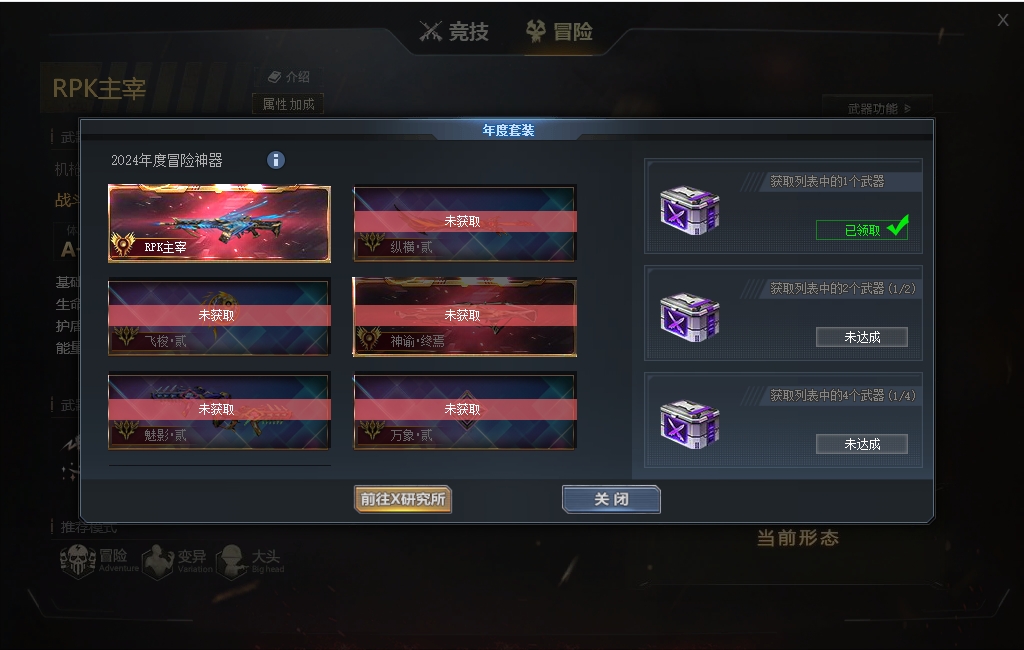Screen dimensions: 1024x650
Task: Click the 关闭 button
Action: click(611, 499)
